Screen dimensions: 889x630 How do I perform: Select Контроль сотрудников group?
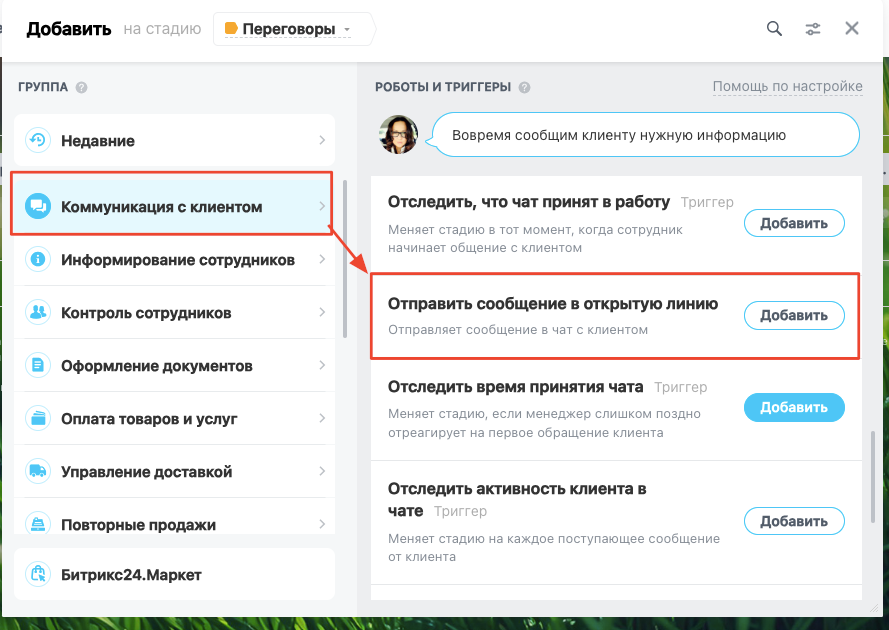(x=174, y=312)
